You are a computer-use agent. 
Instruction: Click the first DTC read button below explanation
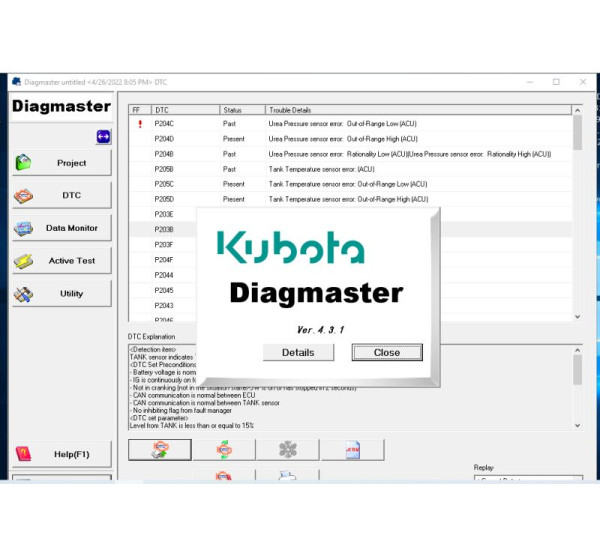[x=160, y=449]
